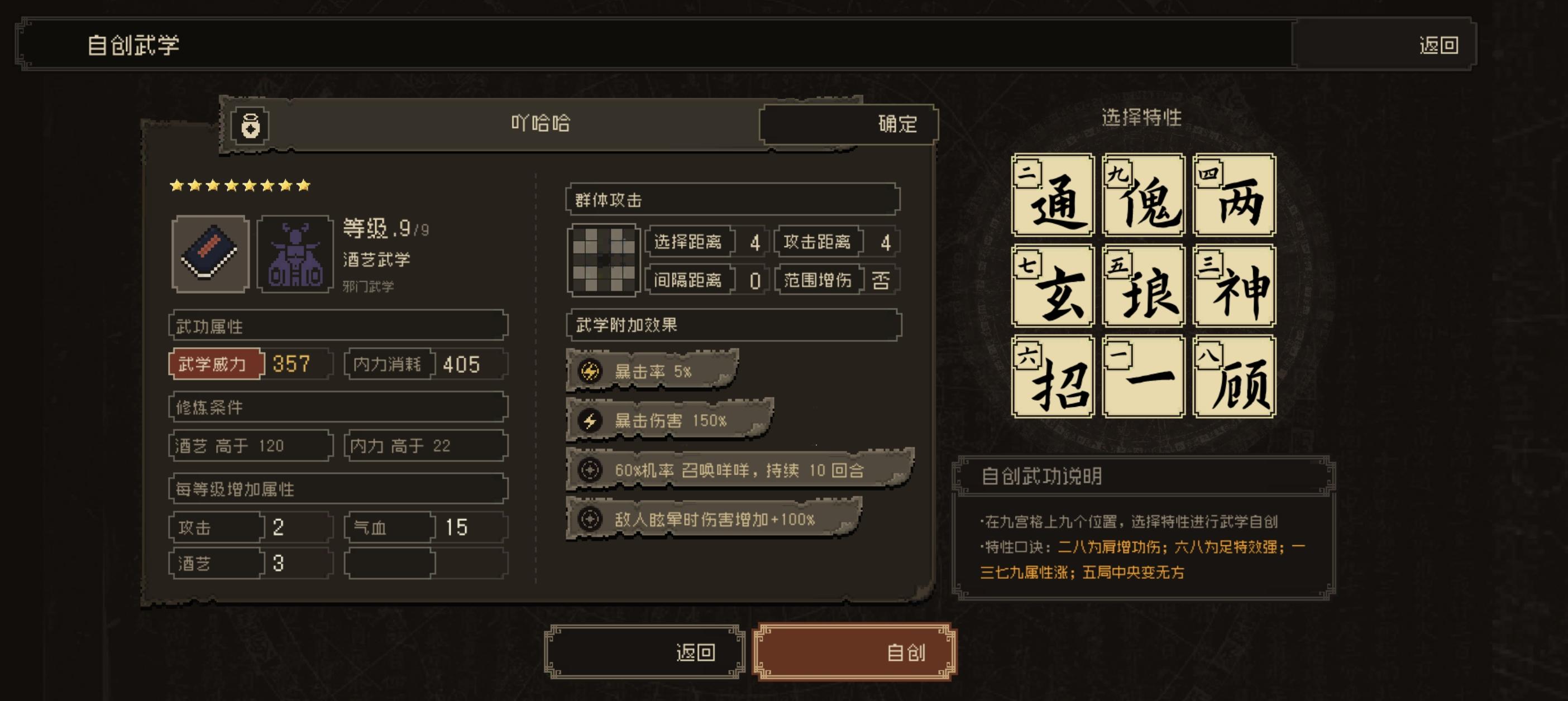This screenshot has height=701, width=1568.
Task: Select the 召唤咩咩 summon effect entry
Action: (x=739, y=470)
